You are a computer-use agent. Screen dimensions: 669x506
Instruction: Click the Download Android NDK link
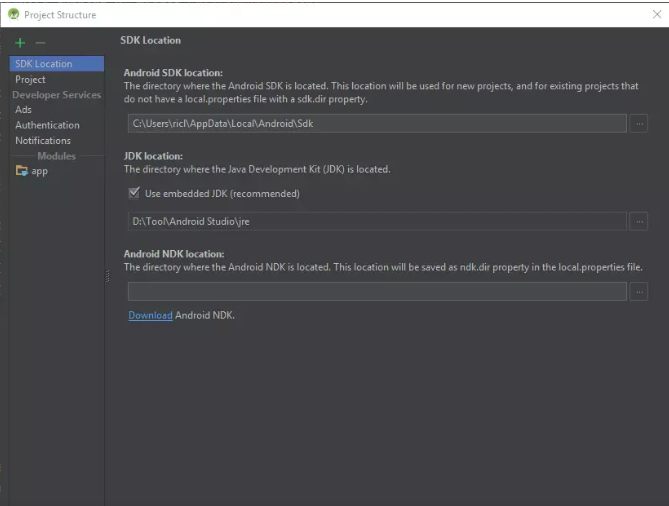[150, 315]
